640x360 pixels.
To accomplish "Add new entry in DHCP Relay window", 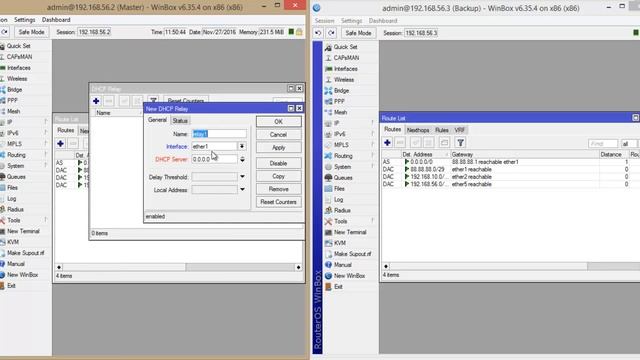I will pyautogui.click(x=96, y=101).
